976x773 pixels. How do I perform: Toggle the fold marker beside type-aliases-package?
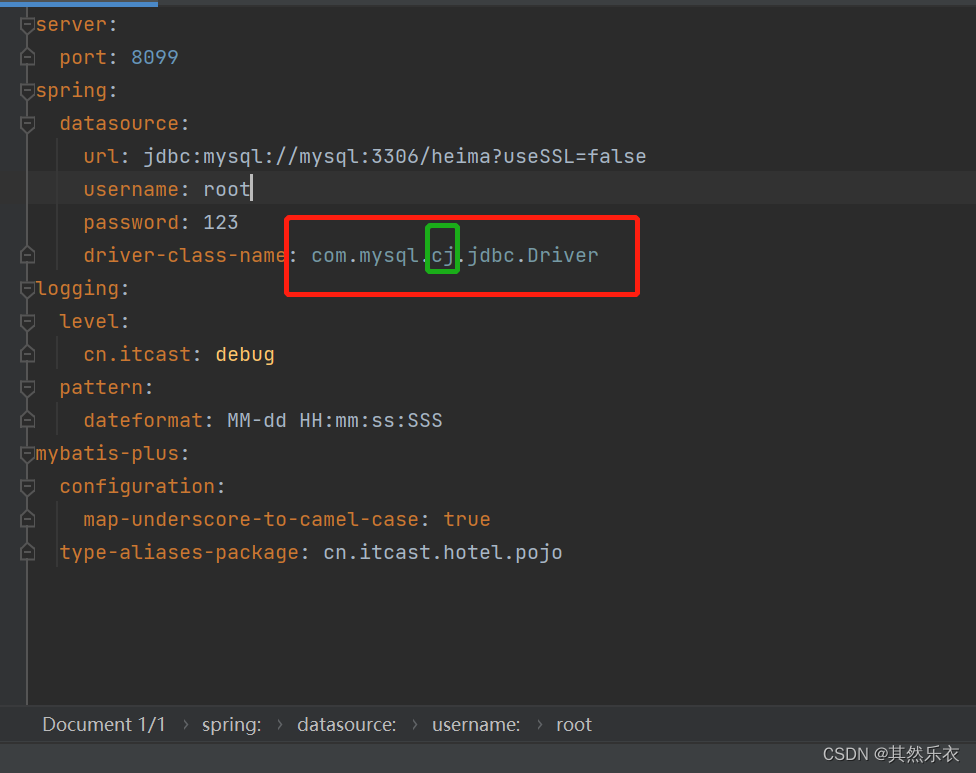click(x=27, y=551)
